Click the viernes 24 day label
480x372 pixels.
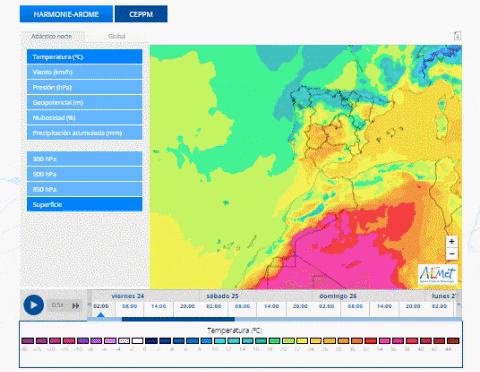(x=128, y=296)
